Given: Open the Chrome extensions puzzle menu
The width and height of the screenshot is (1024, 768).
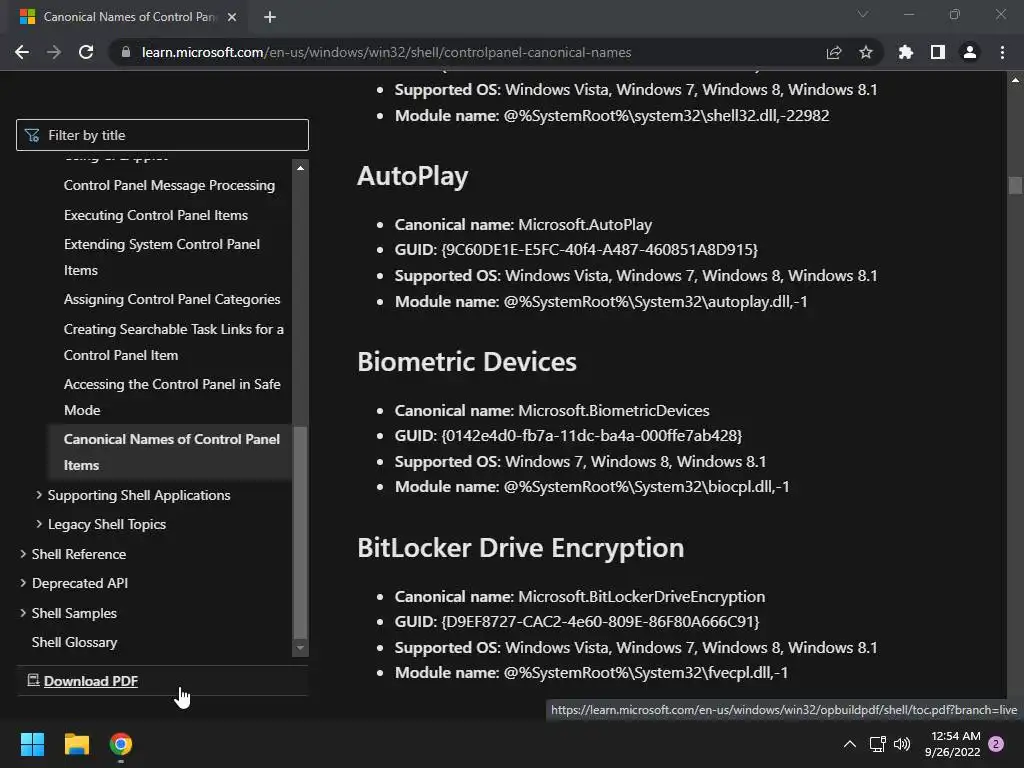Looking at the screenshot, I should tap(906, 52).
